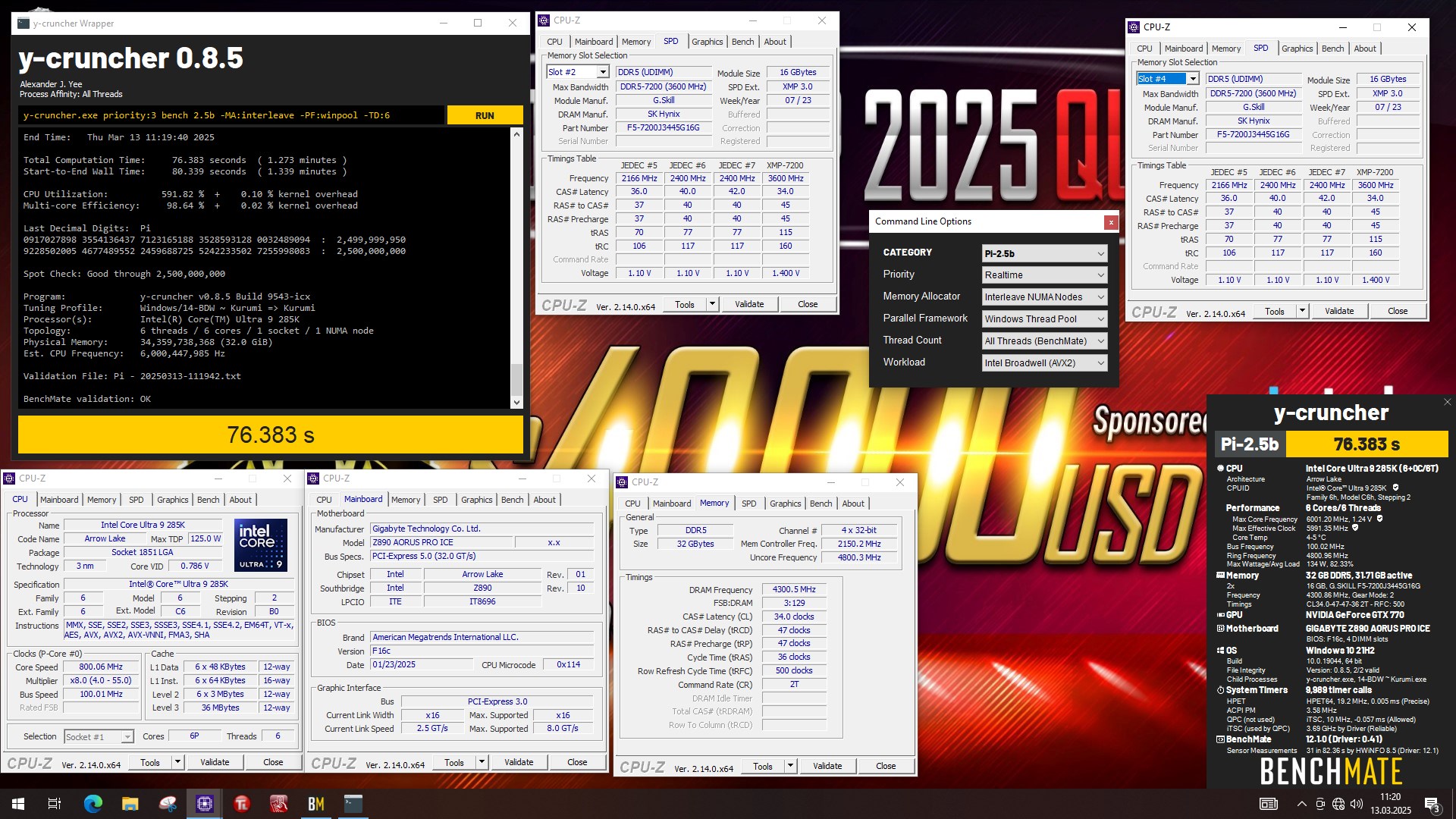The image size is (1456, 819).
Task: Open the terminal icon on the taskbar
Action: [x=353, y=804]
